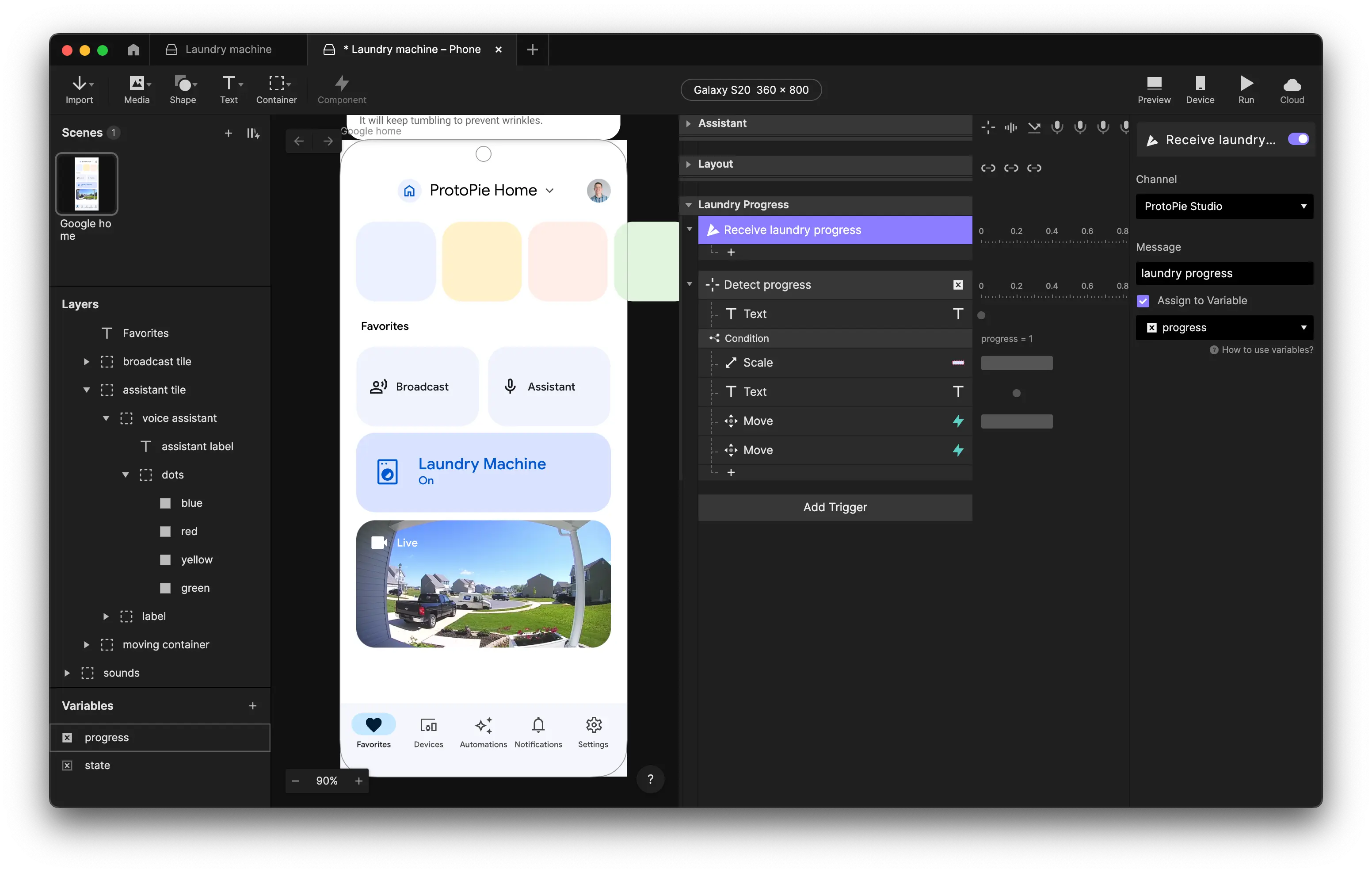
Task: Click the home icon in title bar
Action: 133,50
